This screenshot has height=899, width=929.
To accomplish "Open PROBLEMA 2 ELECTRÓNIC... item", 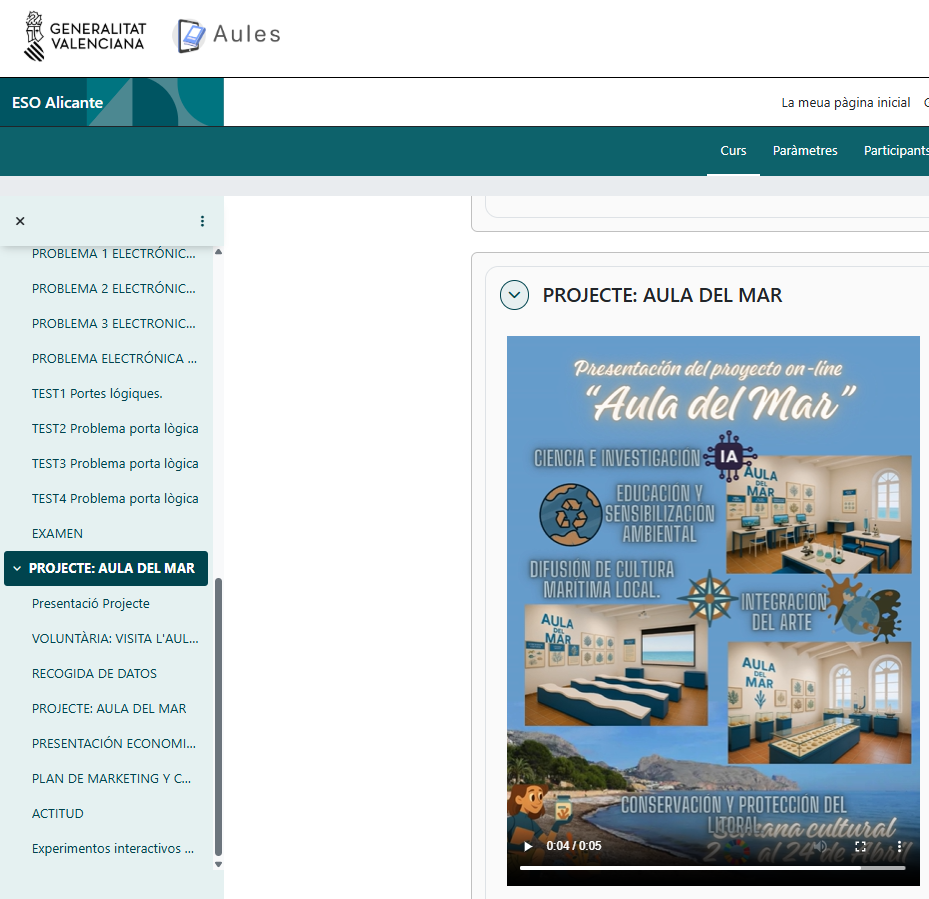I will 114,289.
